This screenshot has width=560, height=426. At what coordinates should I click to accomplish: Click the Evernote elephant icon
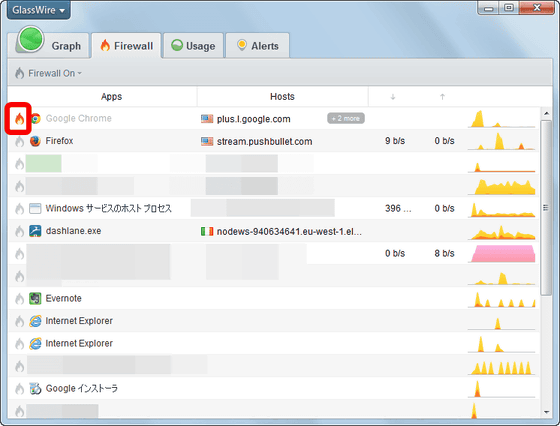tap(35, 299)
